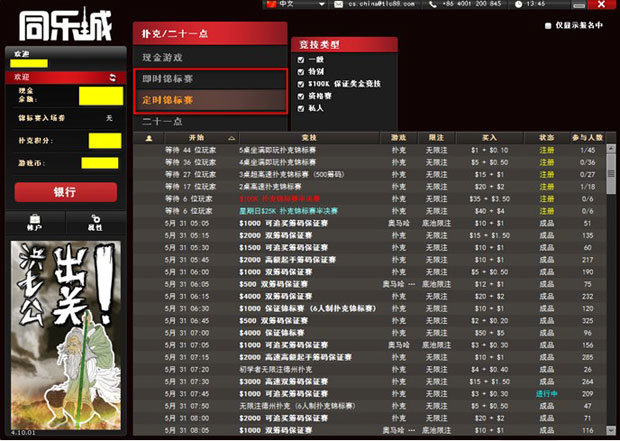
Task: Select the 星期日$25K 扑克锦标赛半决赛 row
Action: click(x=369, y=211)
